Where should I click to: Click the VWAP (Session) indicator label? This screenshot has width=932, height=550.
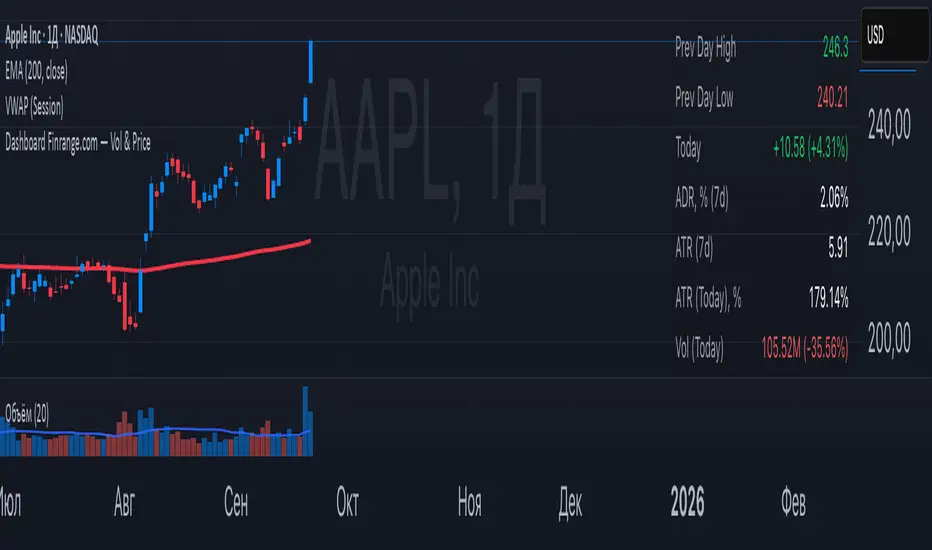(x=34, y=107)
